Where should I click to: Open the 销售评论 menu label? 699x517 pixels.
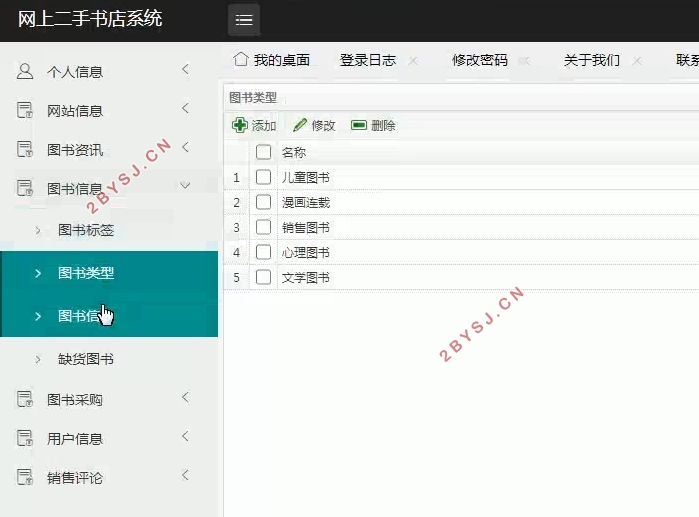(x=75, y=478)
